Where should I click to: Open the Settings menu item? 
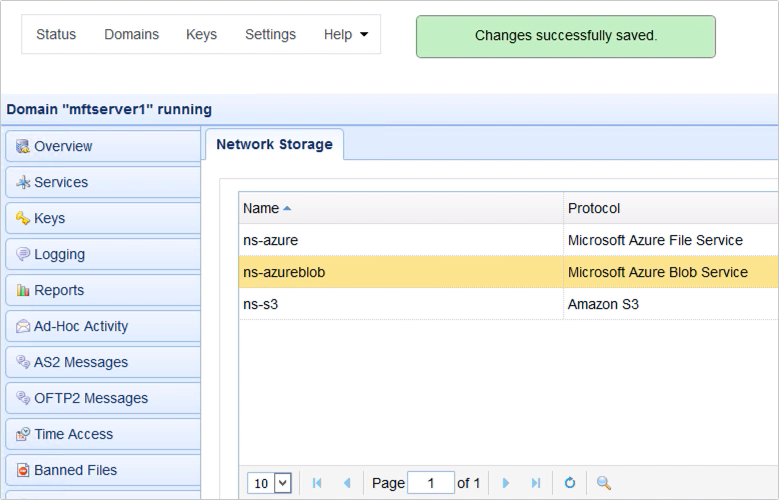point(270,35)
